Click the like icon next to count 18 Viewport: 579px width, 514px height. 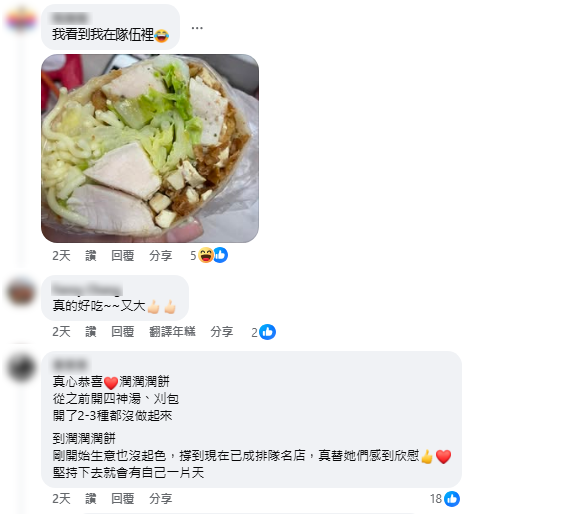(452, 499)
